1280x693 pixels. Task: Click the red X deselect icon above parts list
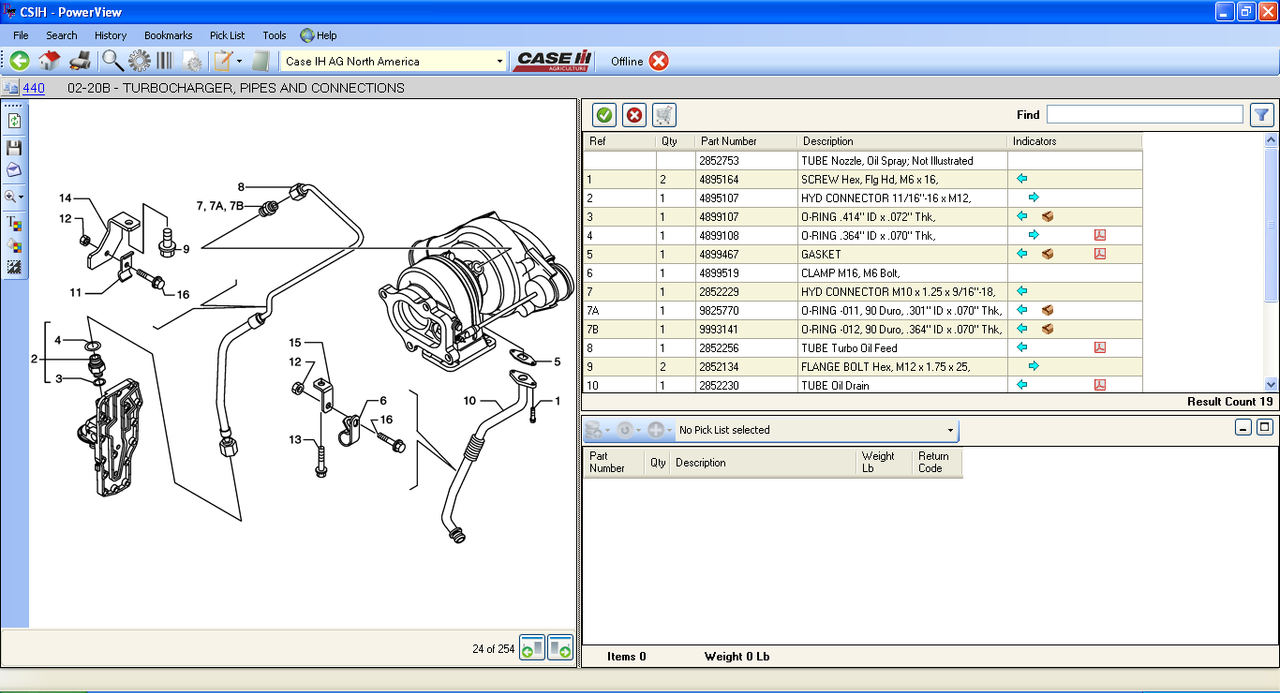(x=634, y=115)
